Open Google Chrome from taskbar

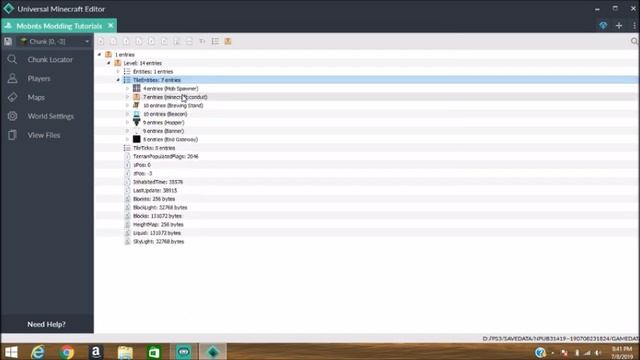point(67,352)
